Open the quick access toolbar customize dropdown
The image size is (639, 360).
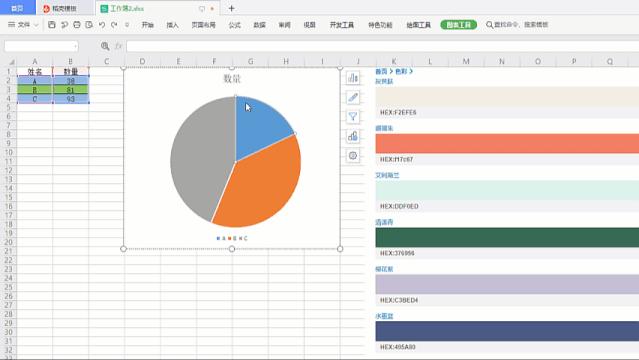coord(127,25)
